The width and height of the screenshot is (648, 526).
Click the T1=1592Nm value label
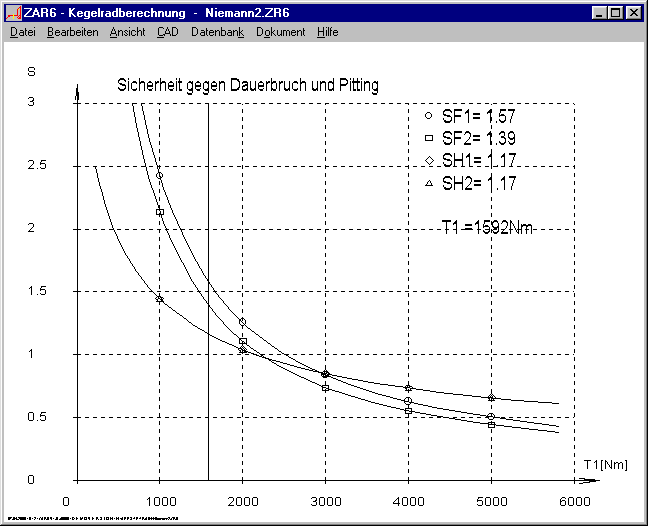point(487,228)
